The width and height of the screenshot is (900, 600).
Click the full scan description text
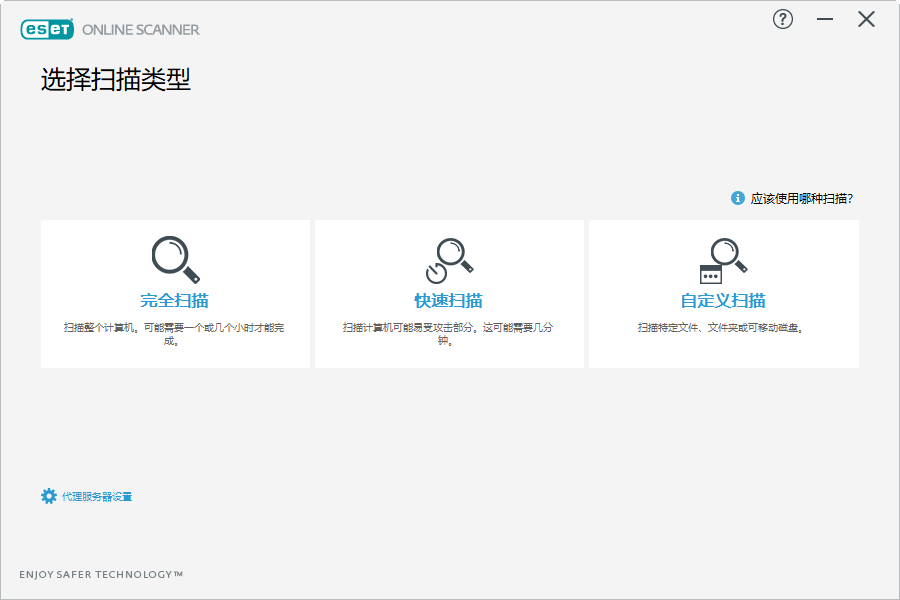(174, 331)
